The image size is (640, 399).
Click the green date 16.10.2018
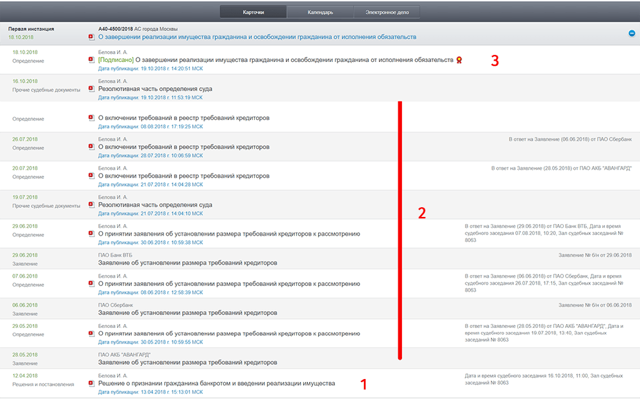(x=25, y=81)
